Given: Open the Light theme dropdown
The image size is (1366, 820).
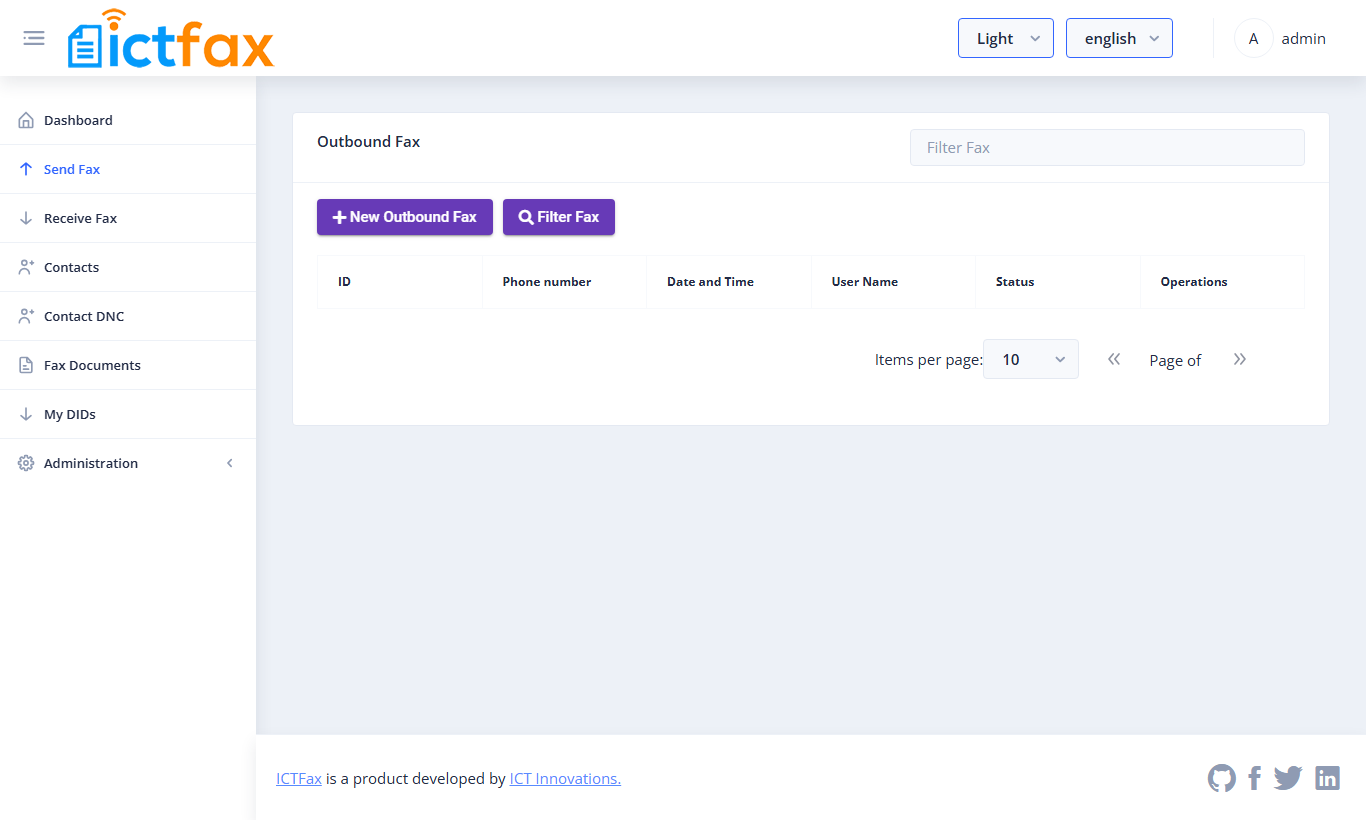Looking at the screenshot, I should point(1005,38).
